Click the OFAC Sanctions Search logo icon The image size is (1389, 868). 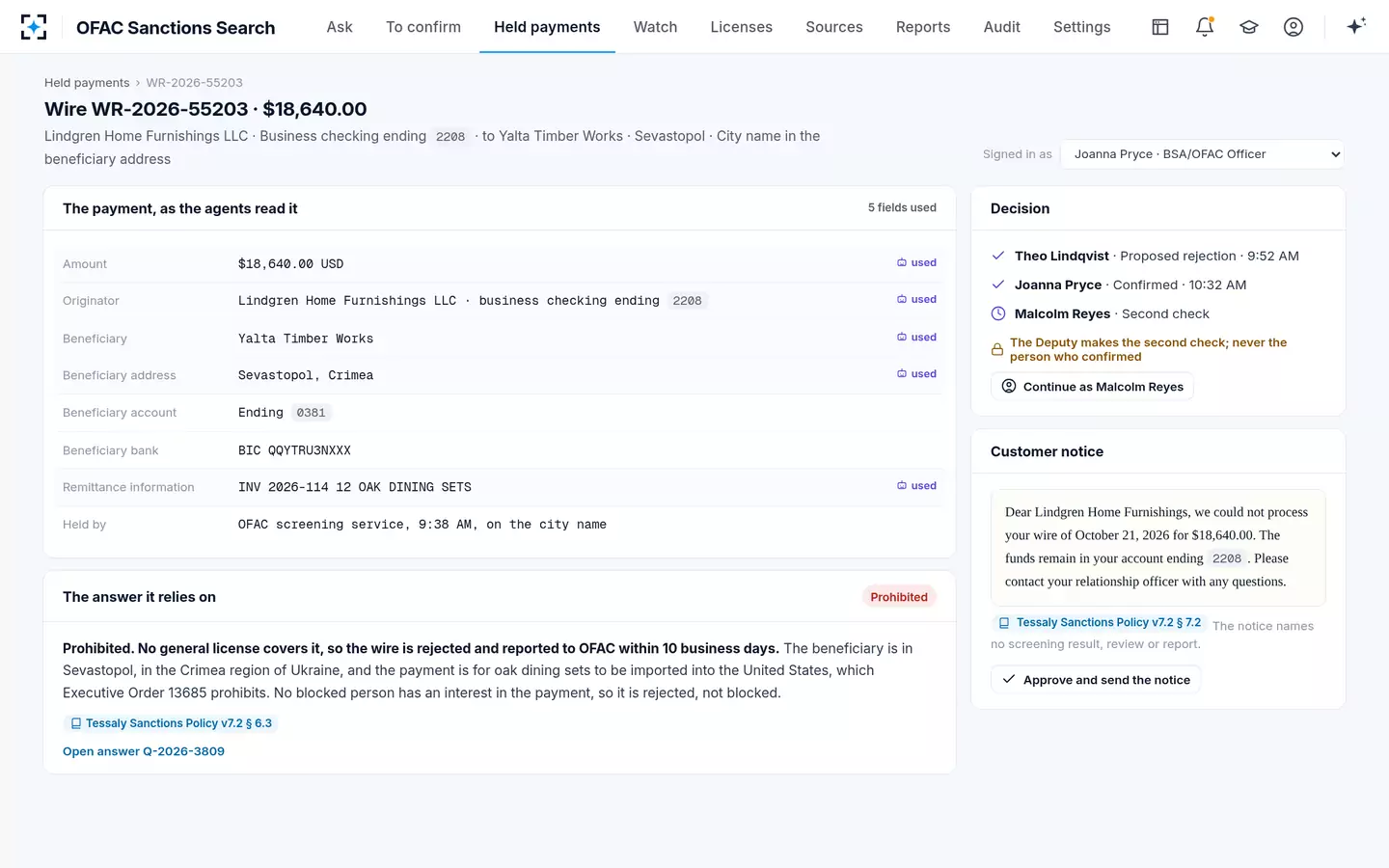point(34,27)
